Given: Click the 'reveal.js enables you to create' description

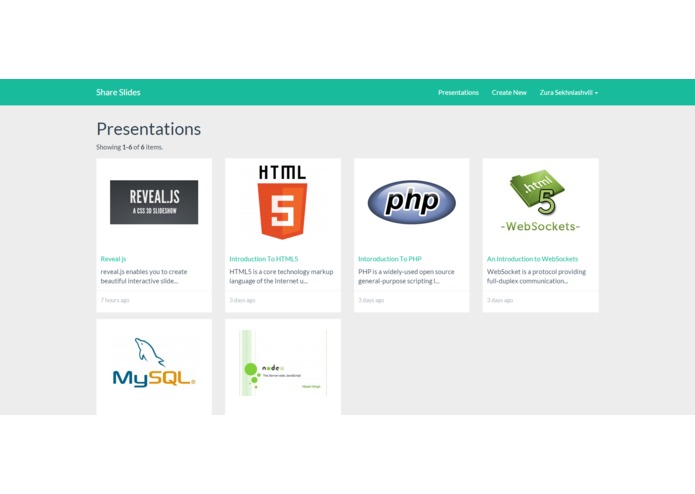Looking at the screenshot, I should 144,276.
